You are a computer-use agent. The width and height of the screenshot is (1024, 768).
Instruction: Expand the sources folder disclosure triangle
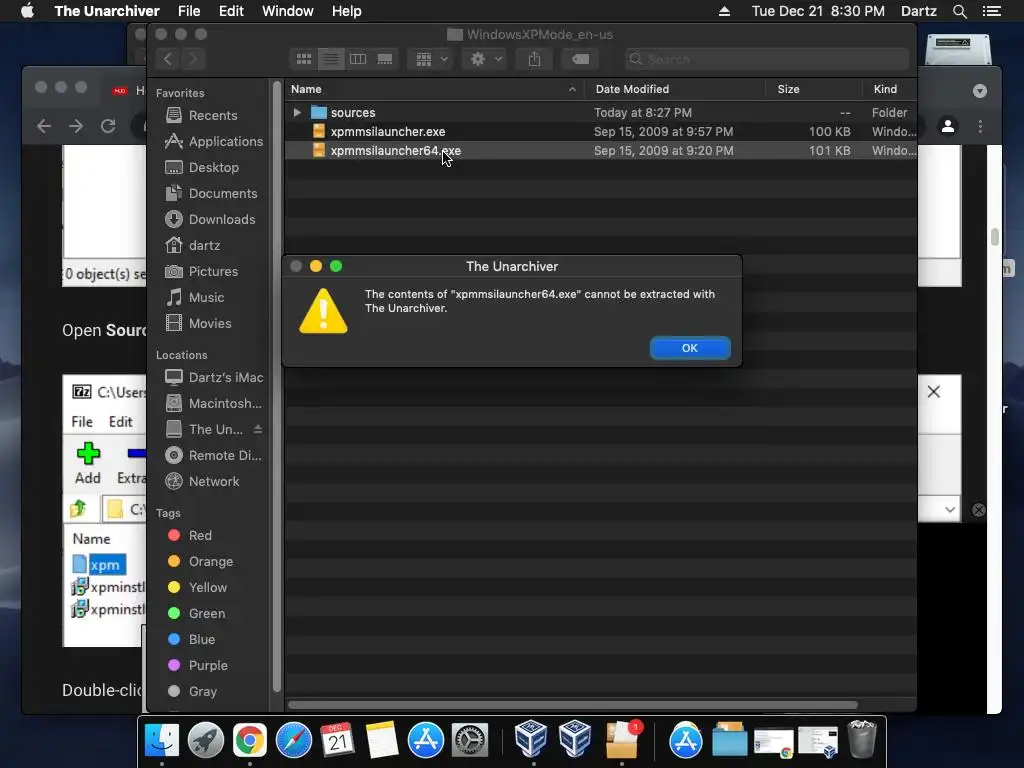[297, 112]
